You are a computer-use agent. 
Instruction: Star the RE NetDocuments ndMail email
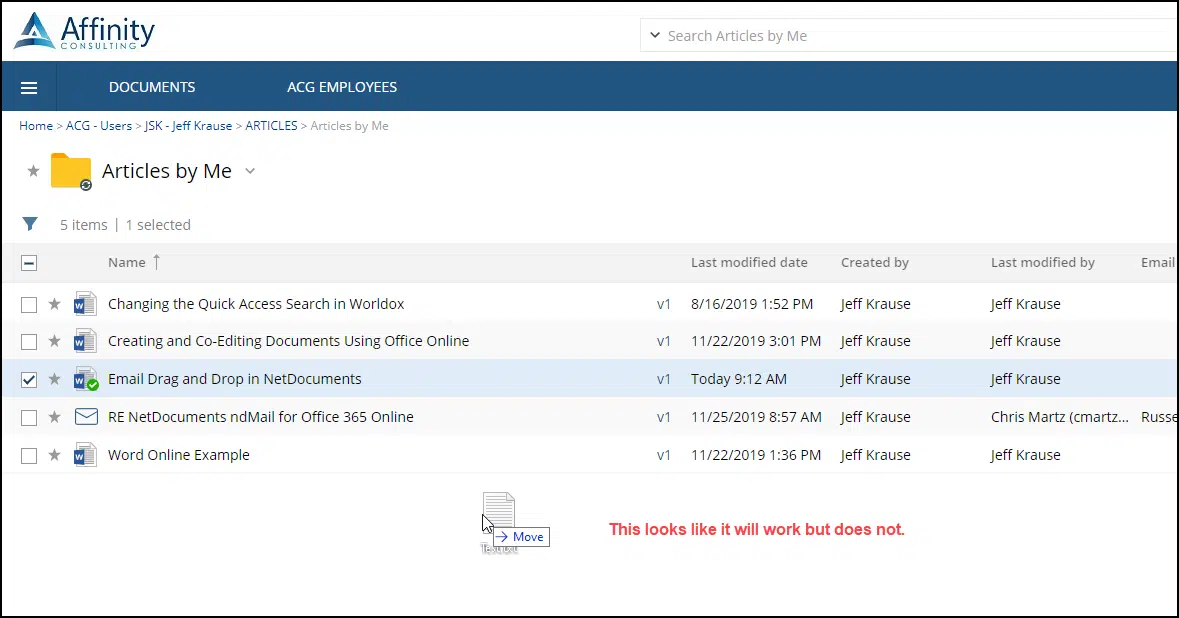(54, 417)
